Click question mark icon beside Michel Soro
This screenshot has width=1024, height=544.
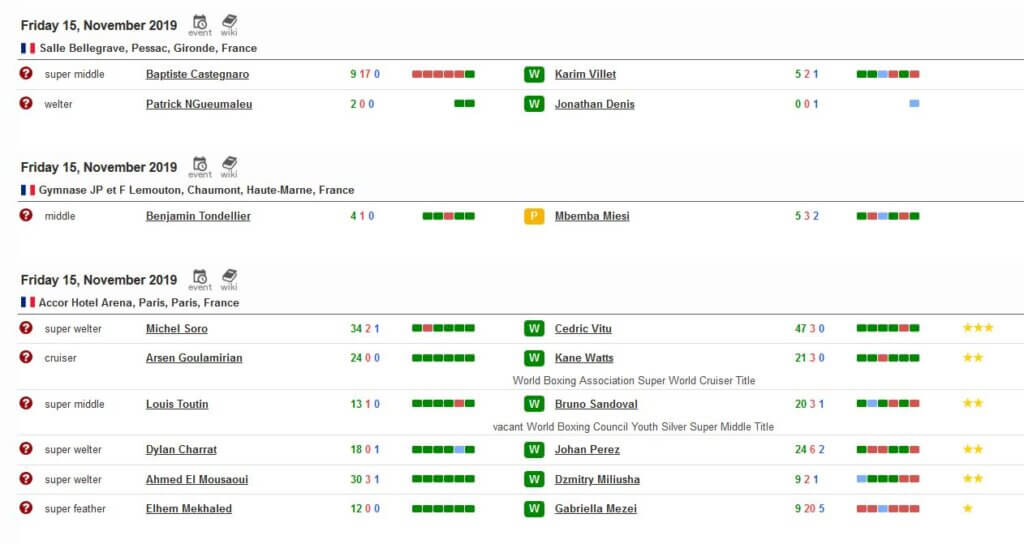[x=26, y=328]
